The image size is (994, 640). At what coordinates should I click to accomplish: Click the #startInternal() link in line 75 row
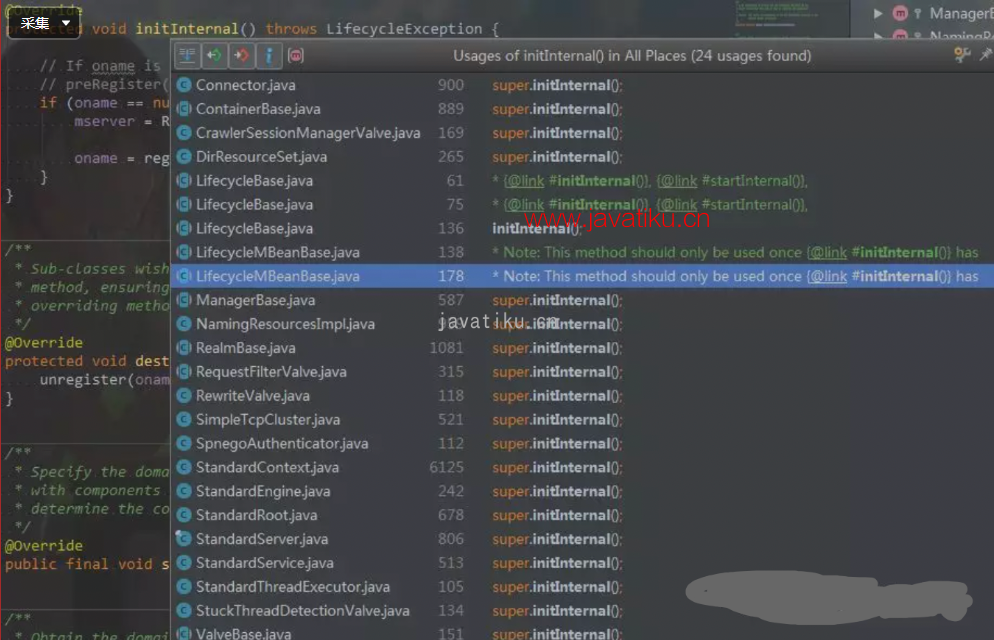click(752, 205)
